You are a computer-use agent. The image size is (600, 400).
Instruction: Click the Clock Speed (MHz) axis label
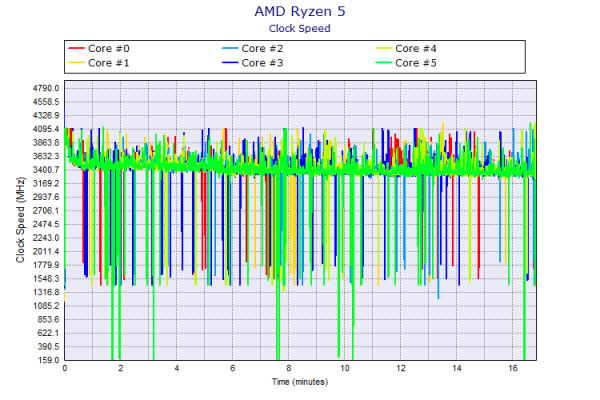click(20, 220)
